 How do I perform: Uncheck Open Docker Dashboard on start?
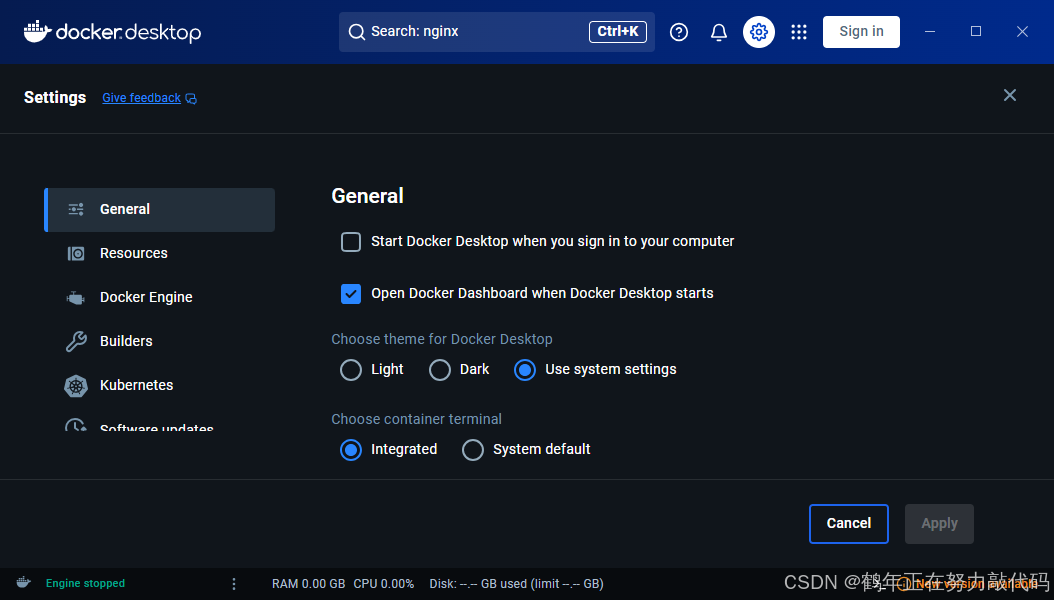tap(351, 294)
